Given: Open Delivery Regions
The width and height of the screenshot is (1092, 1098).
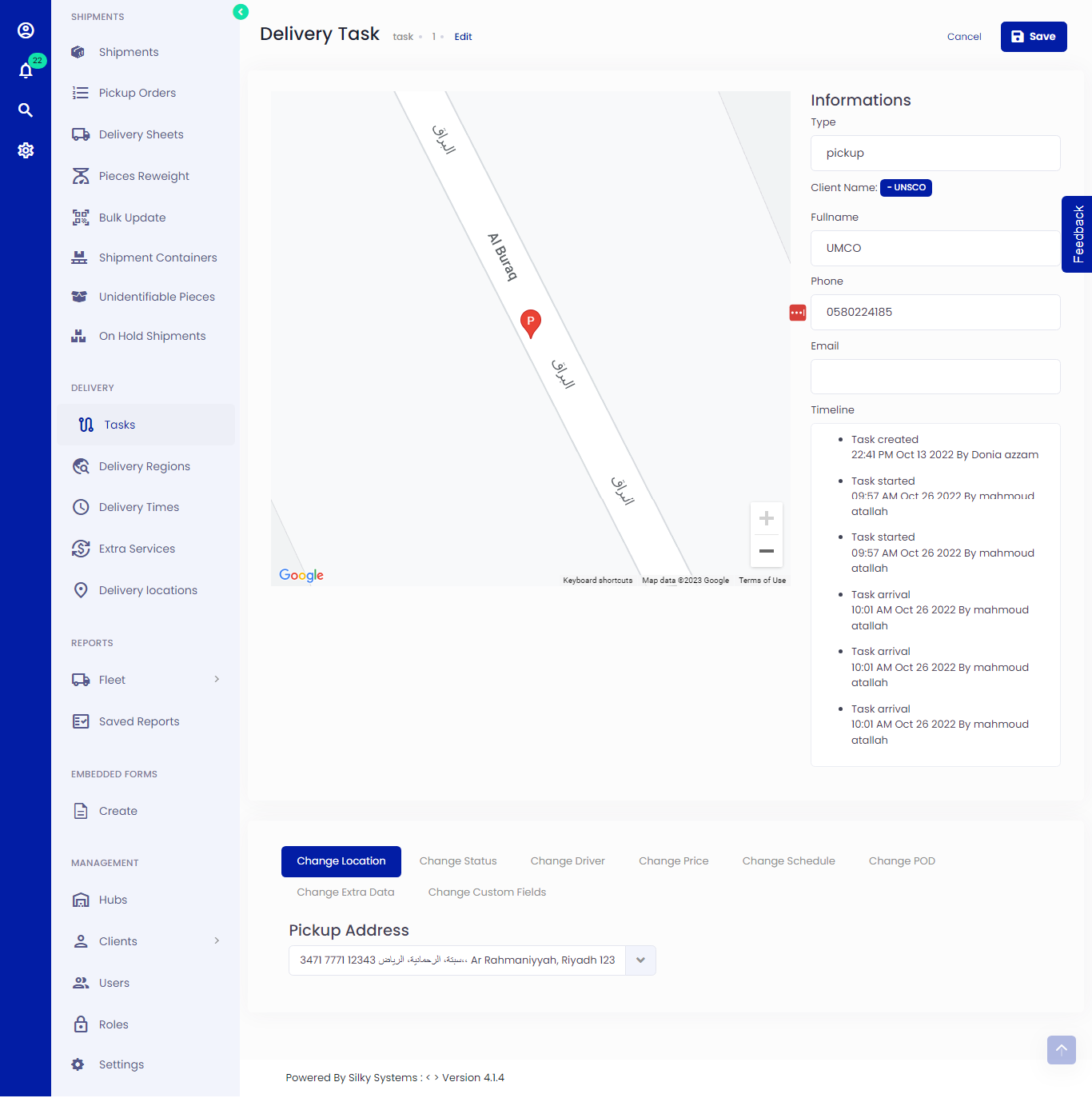Looking at the screenshot, I should (x=145, y=466).
